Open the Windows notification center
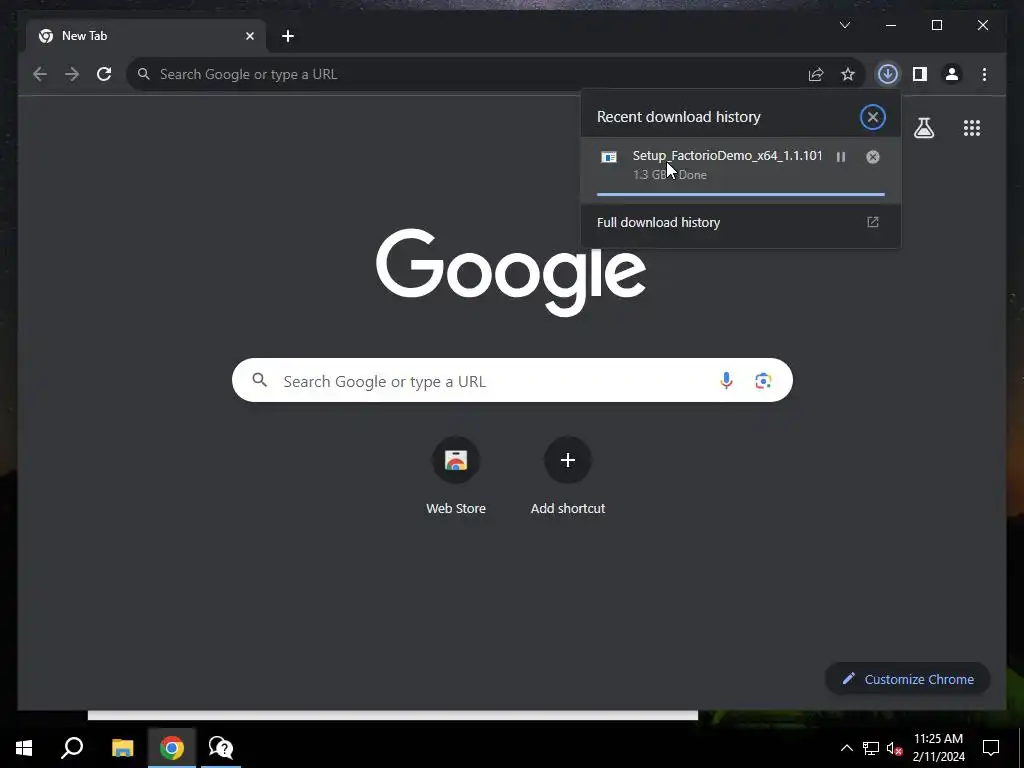Screen dimensions: 1024x768 [991, 748]
